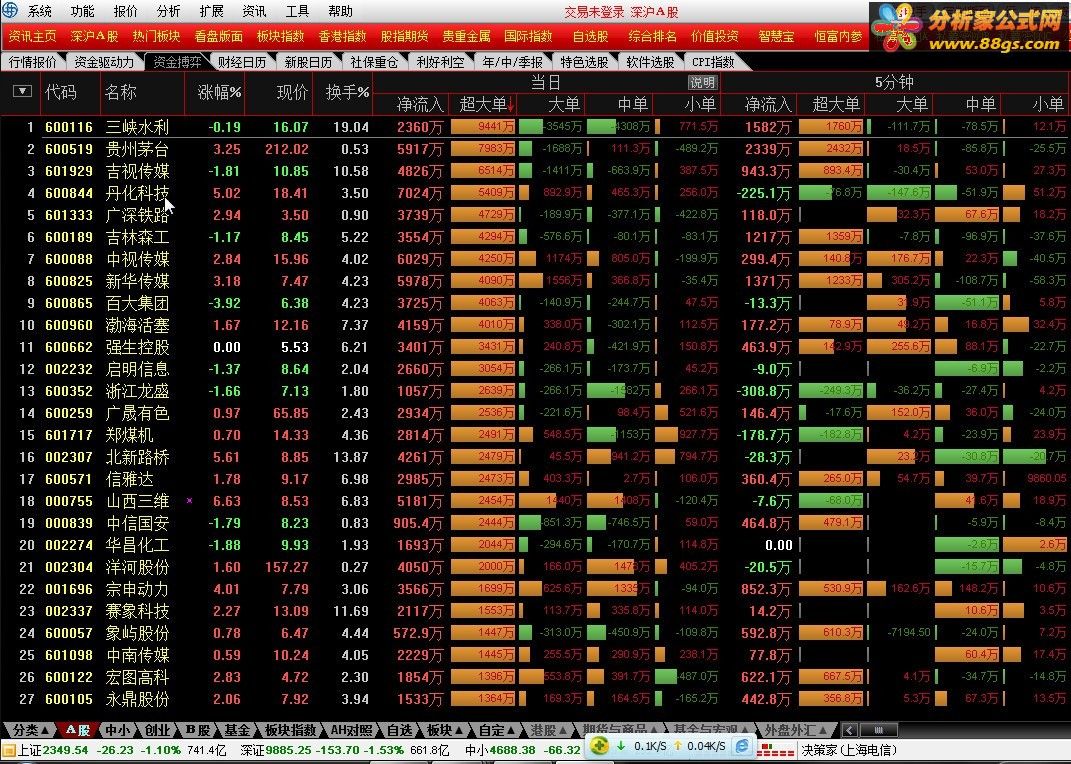This screenshot has height=764, width=1071.
Task: Click 国际指数 in the red toolbar
Action: click(529, 36)
